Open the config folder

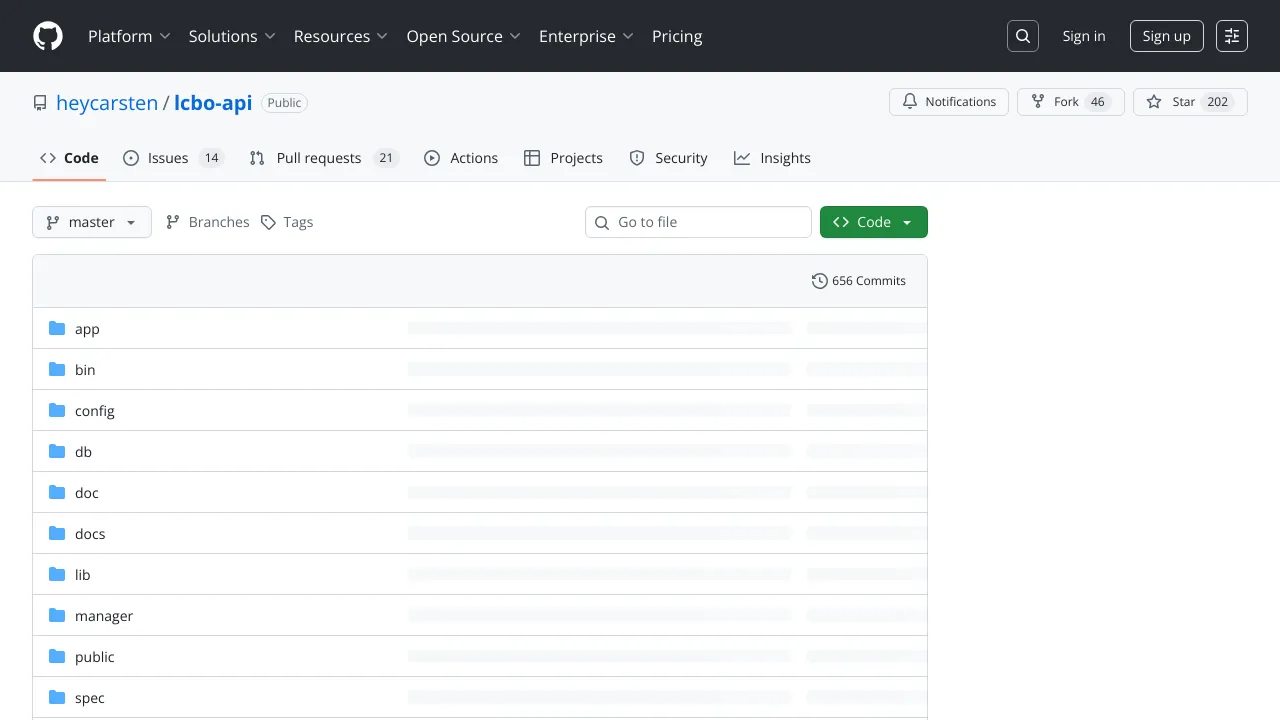tap(95, 411)
